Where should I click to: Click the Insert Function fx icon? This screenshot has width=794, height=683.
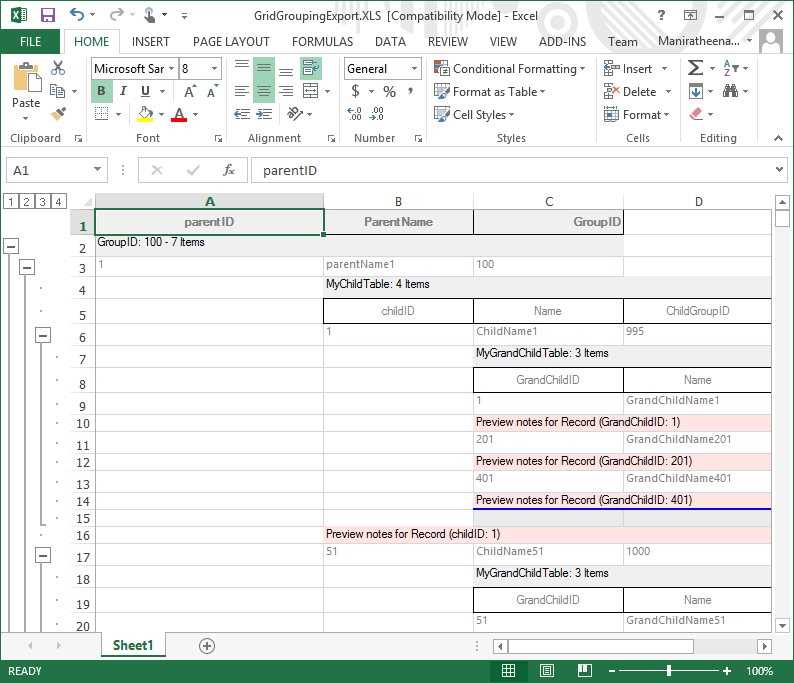pos(229,170)
